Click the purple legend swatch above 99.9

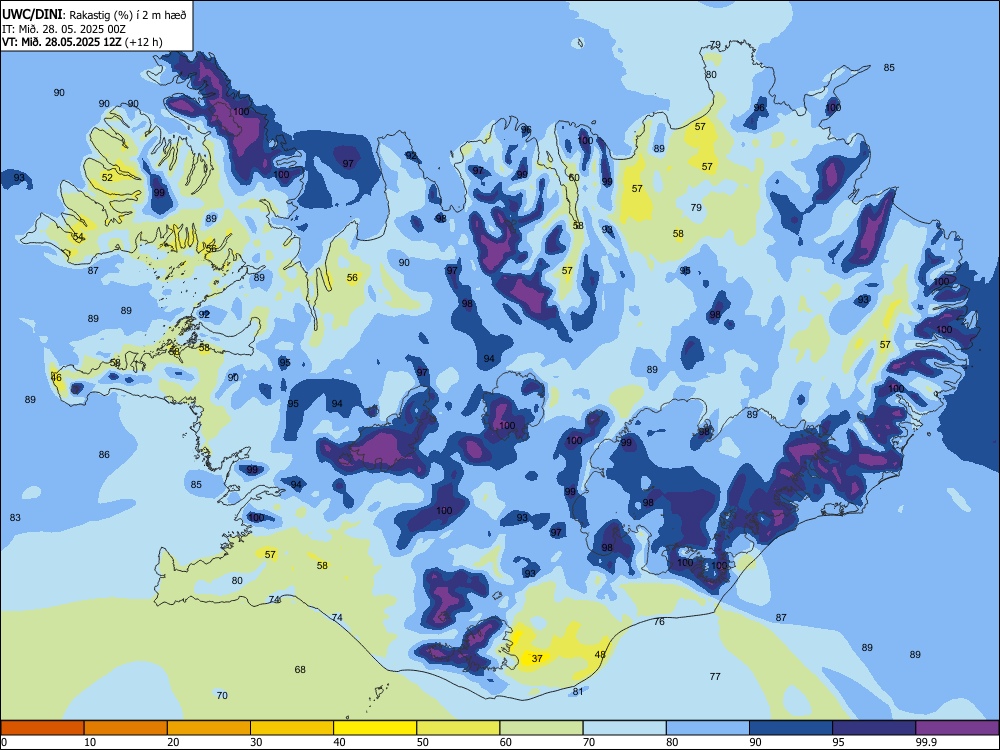957,728
